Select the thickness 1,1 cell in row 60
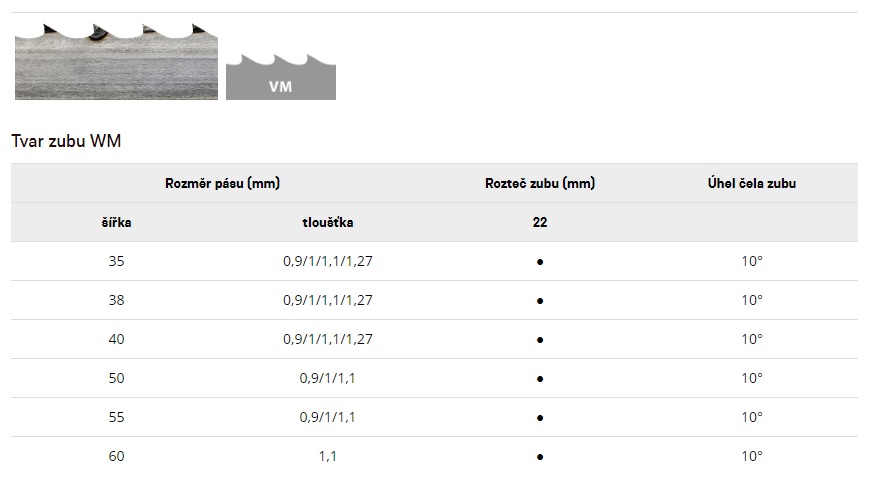The image size is (888, 492). click(x=327, y=457)
